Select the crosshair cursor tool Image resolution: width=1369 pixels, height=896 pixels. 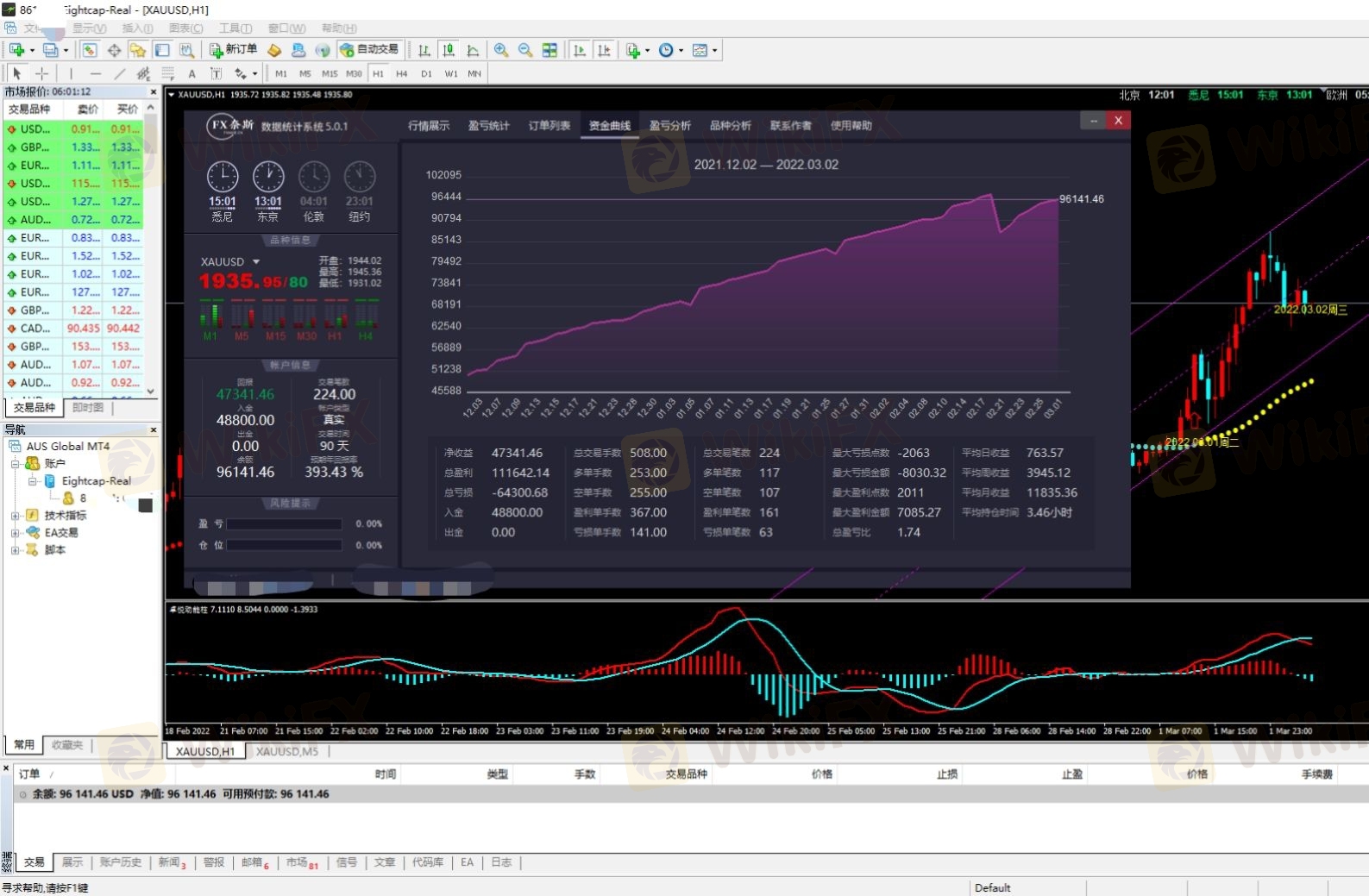pos(41,73)
